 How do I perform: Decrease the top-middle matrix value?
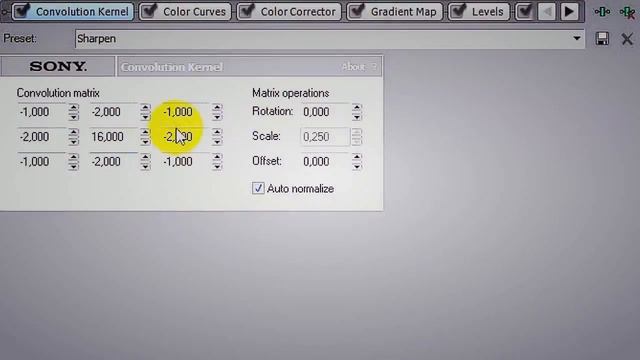[145, 116]
